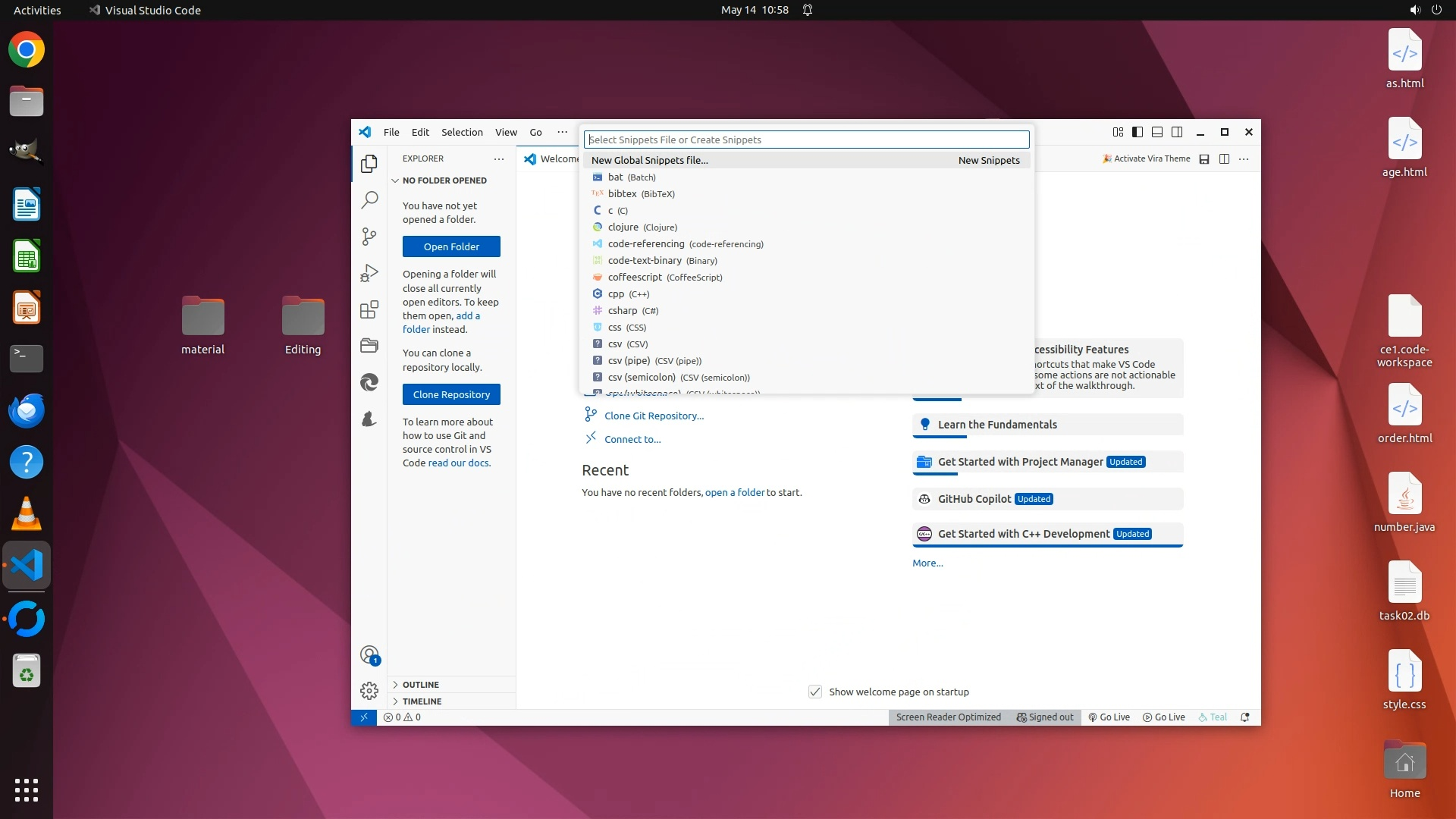Open the Selection menu
The height and width of the screenshot is (819, 1456).
click(x=462, y=132)
